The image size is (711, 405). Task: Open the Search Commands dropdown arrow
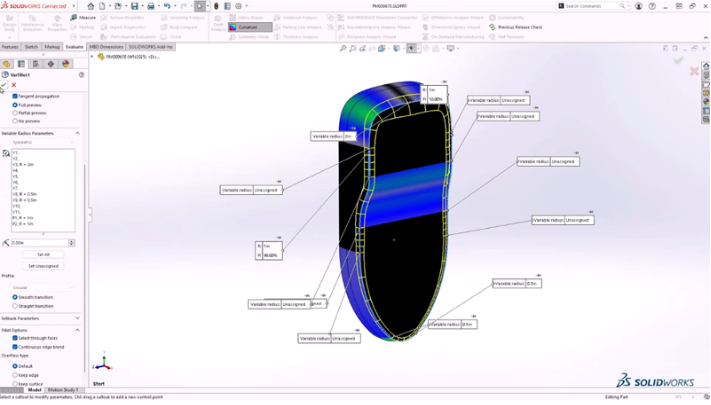coord(628,6)
